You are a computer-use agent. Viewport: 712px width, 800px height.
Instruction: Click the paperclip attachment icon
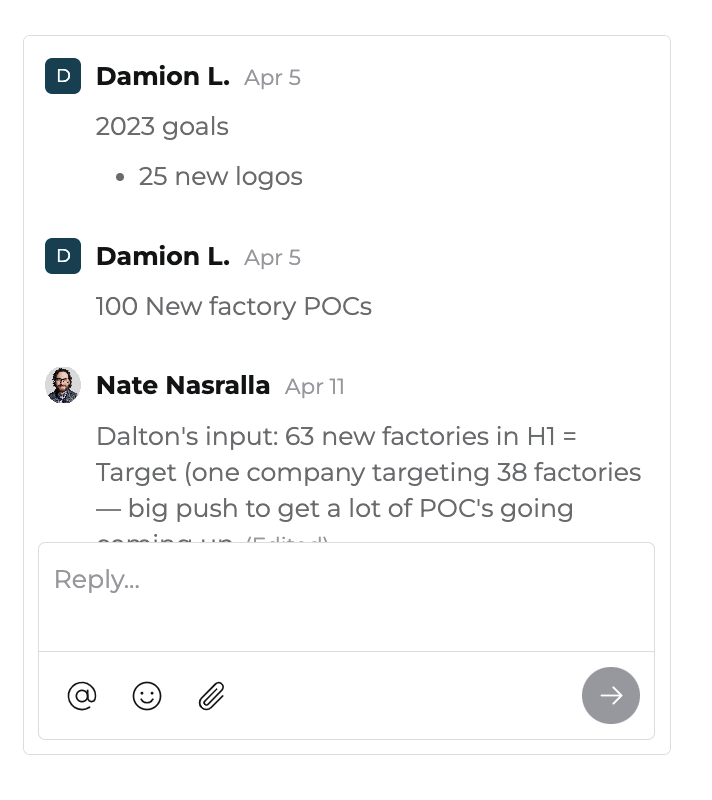click(211, 695)
